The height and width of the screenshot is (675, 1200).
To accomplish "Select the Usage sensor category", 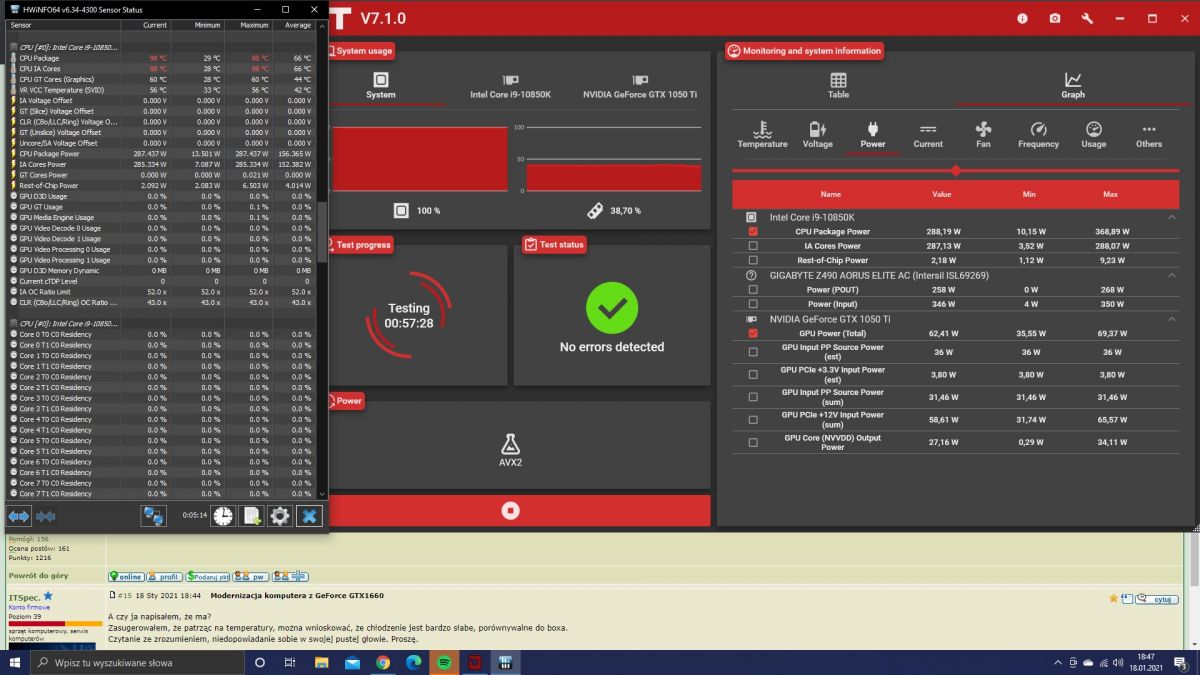I will click(1094, 135).
